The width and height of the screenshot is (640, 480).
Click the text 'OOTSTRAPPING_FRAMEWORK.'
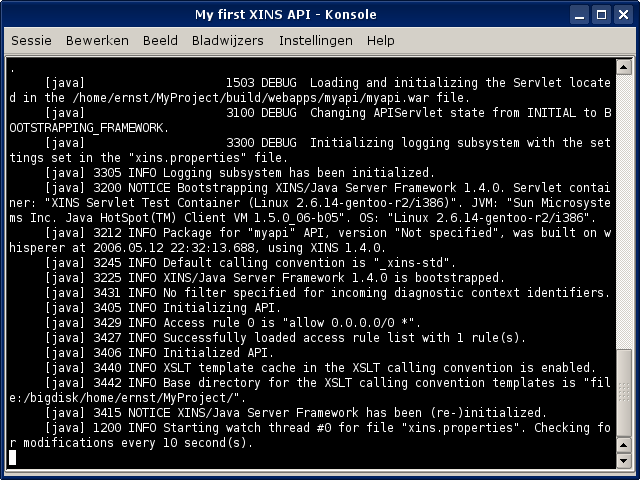coord(89,128)
